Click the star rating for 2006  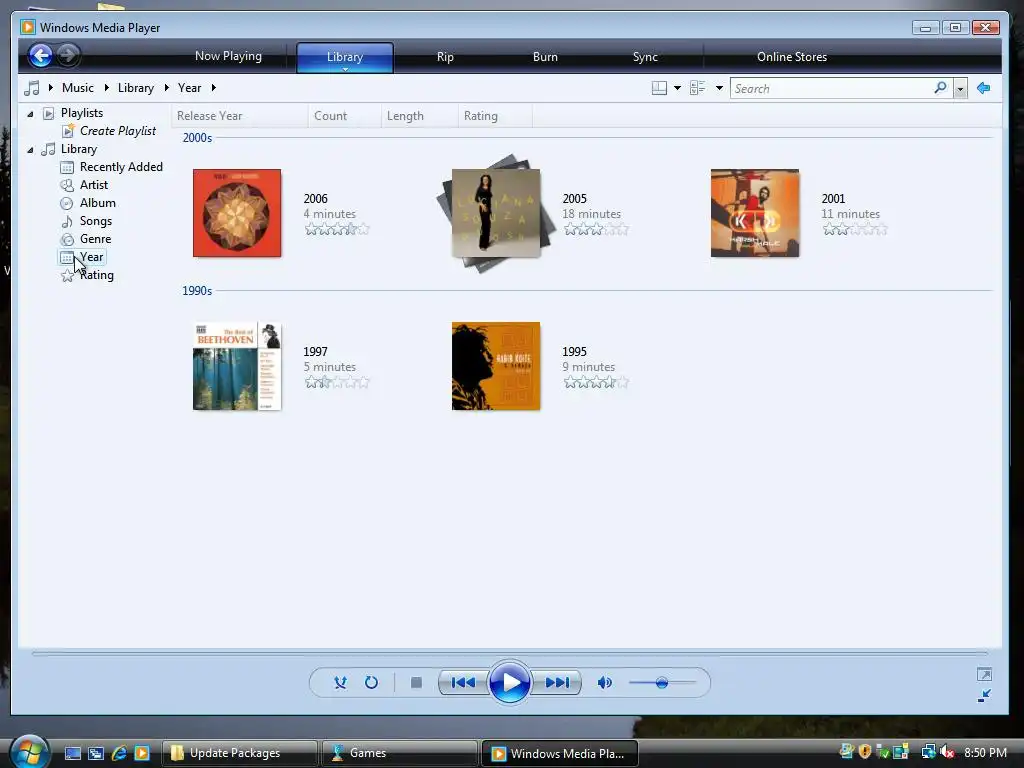point(337,229)
